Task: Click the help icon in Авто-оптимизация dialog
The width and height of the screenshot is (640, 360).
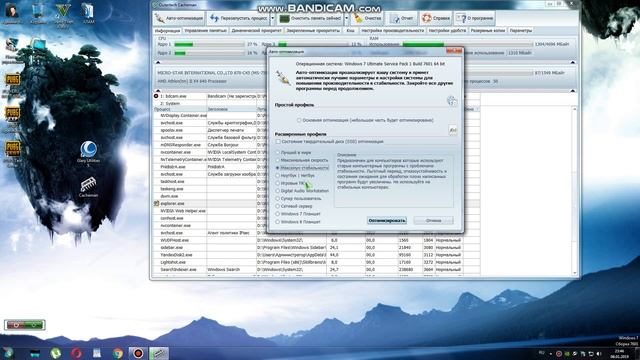Action: coord(451,101)
